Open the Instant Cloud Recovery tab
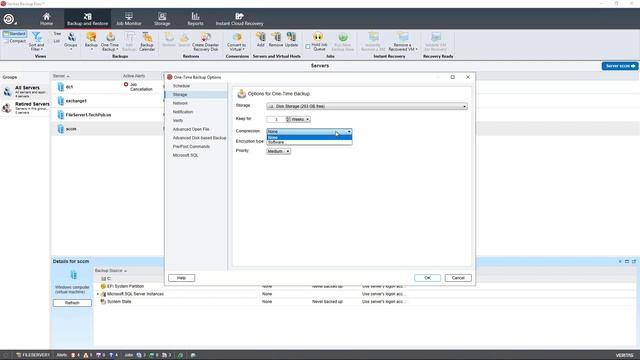Screen dimensions: 640x360 click(240, 19)
